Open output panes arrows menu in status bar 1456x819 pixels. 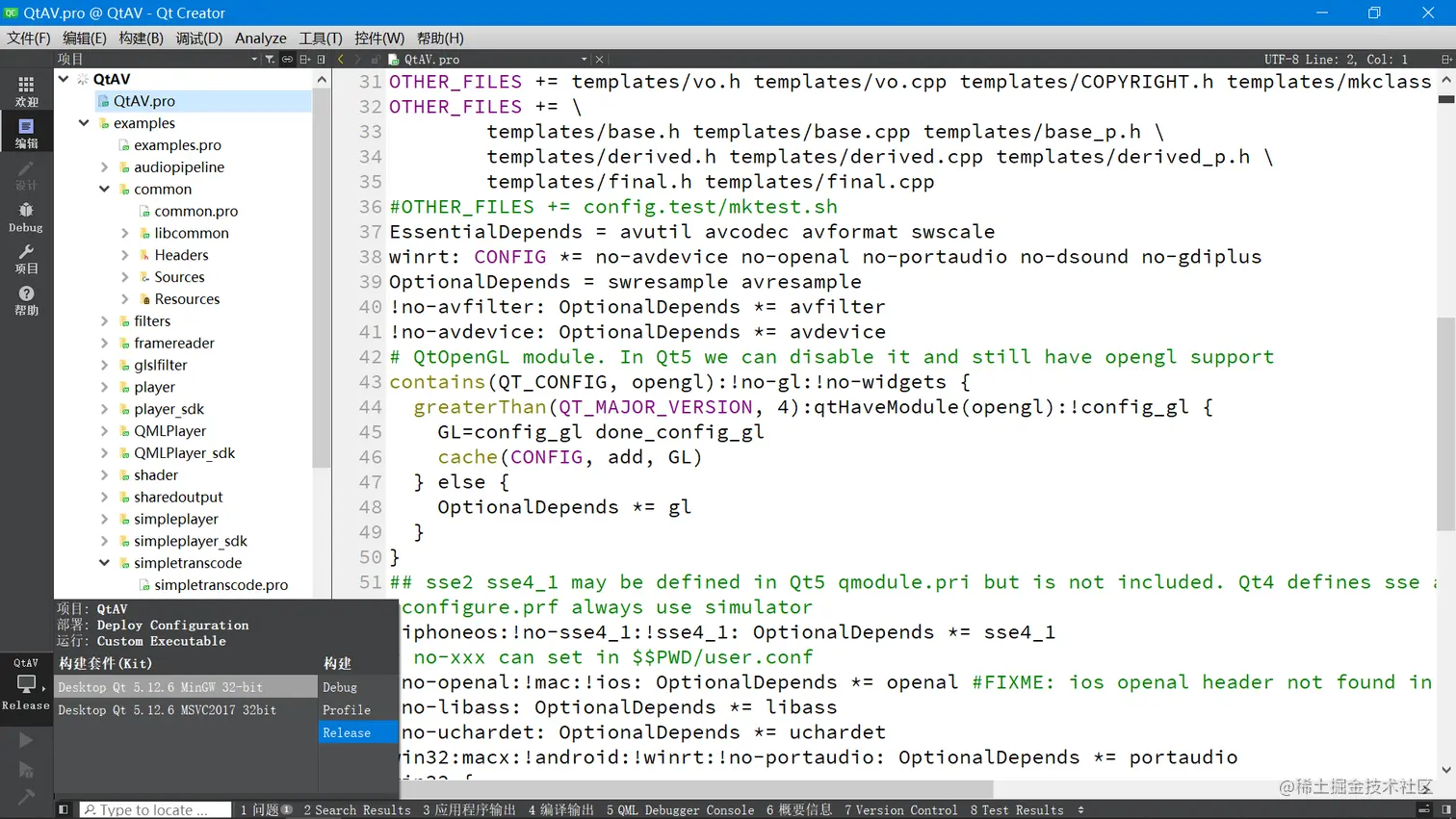[1080, 810]
